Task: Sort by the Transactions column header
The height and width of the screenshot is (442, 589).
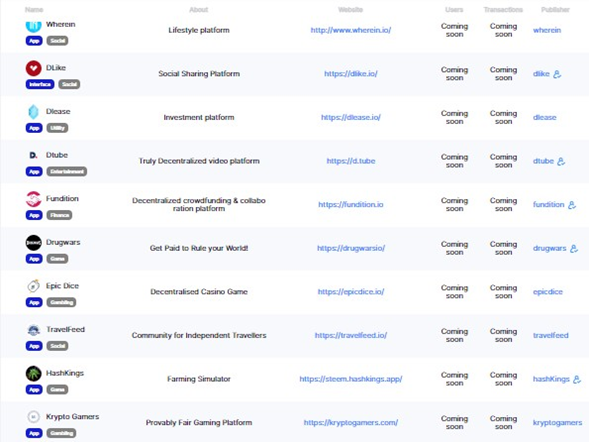Action: pos(503,10)
